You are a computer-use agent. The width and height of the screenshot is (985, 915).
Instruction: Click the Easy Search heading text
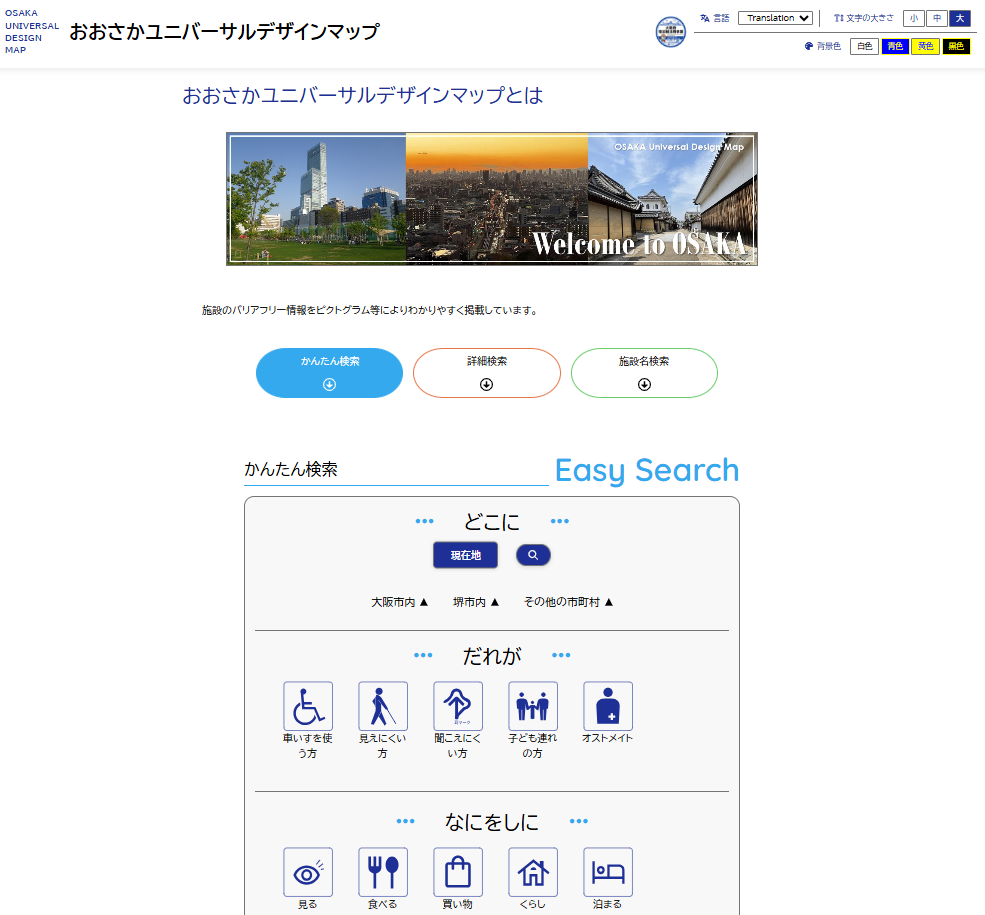click(647, 470)
